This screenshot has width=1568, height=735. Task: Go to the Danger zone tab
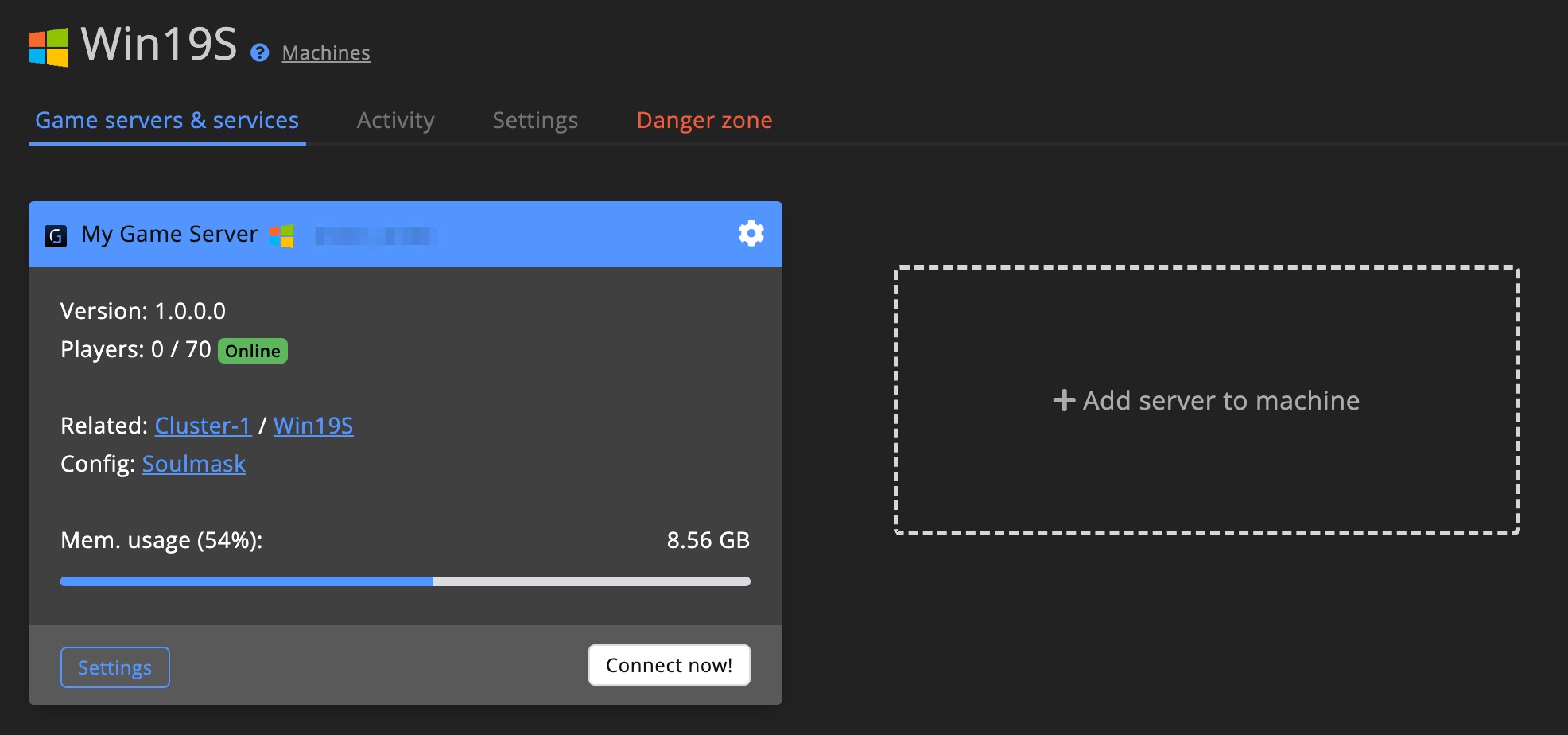704,120
